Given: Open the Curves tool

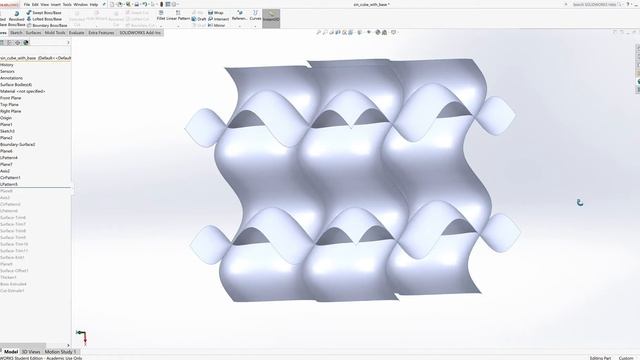Looking at the screenshot, I should click(x=255, y=16).
